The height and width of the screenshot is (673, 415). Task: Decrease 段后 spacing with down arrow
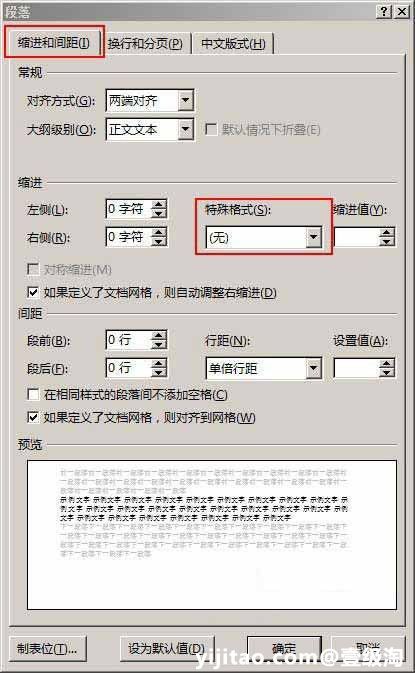pos(159,373)
